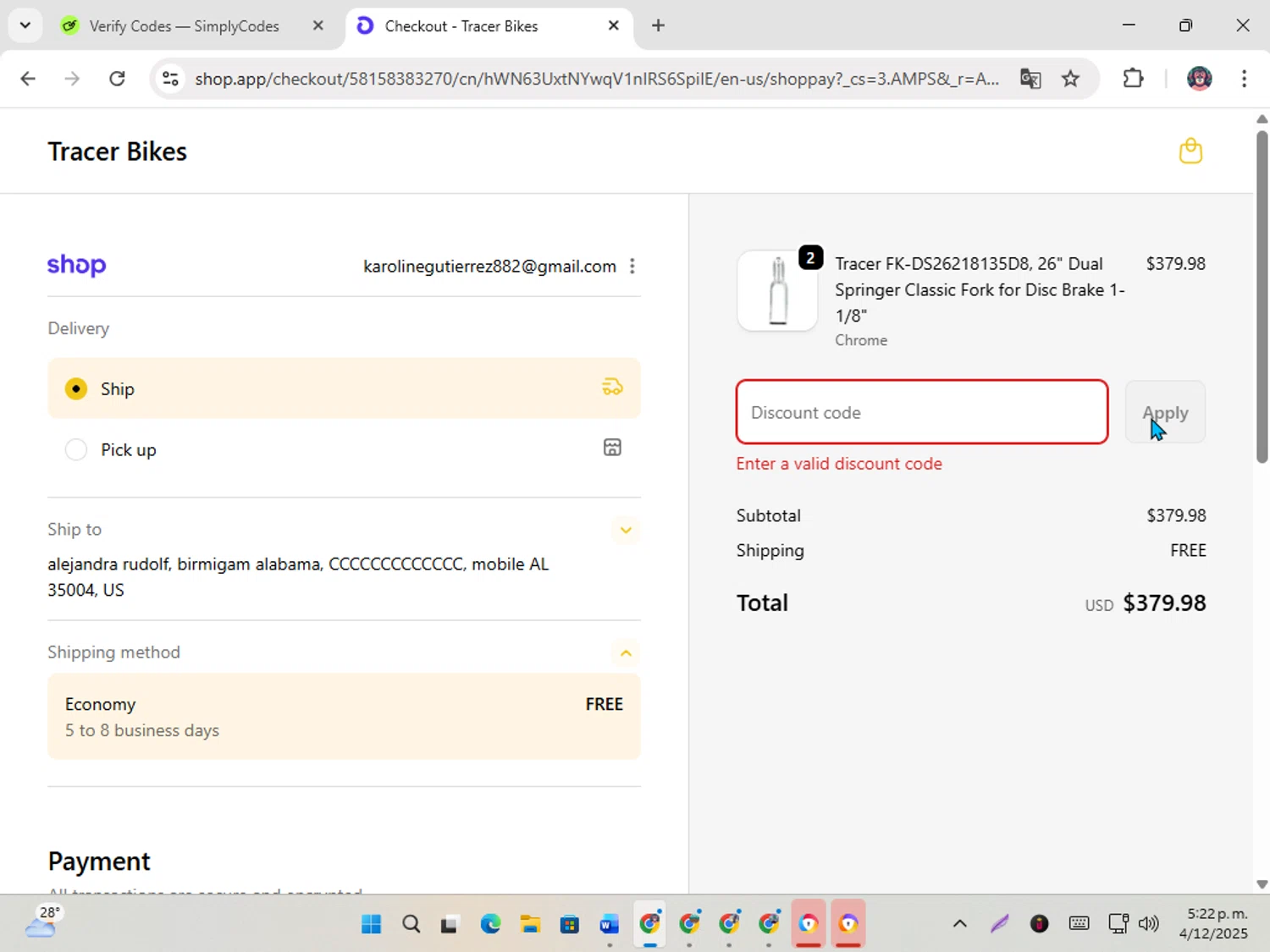Click the Payment heading
The height and width of the screenshot is (952, 1270).
(99, 861)
